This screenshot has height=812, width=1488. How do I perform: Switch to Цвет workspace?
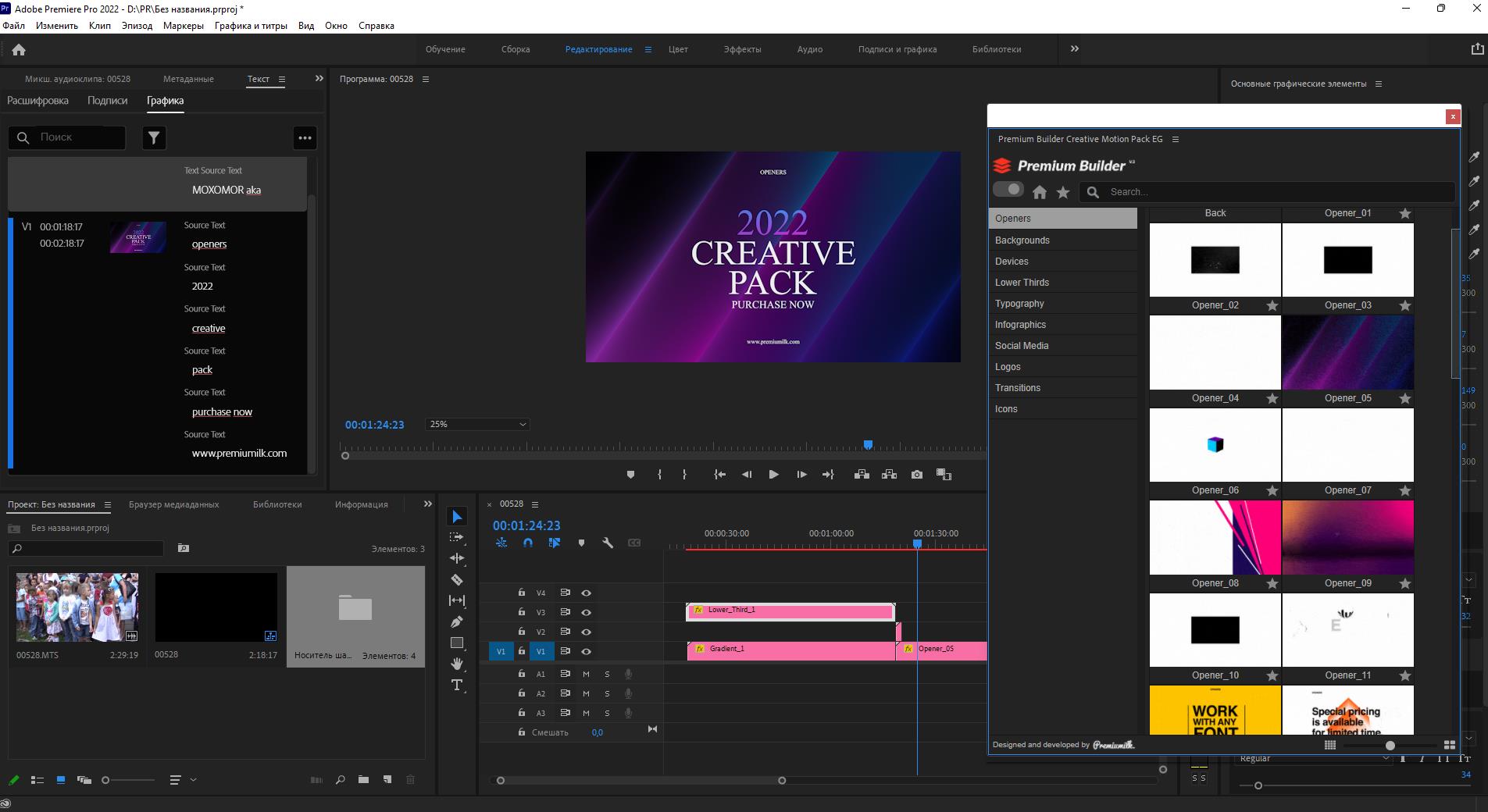point(678,49)
